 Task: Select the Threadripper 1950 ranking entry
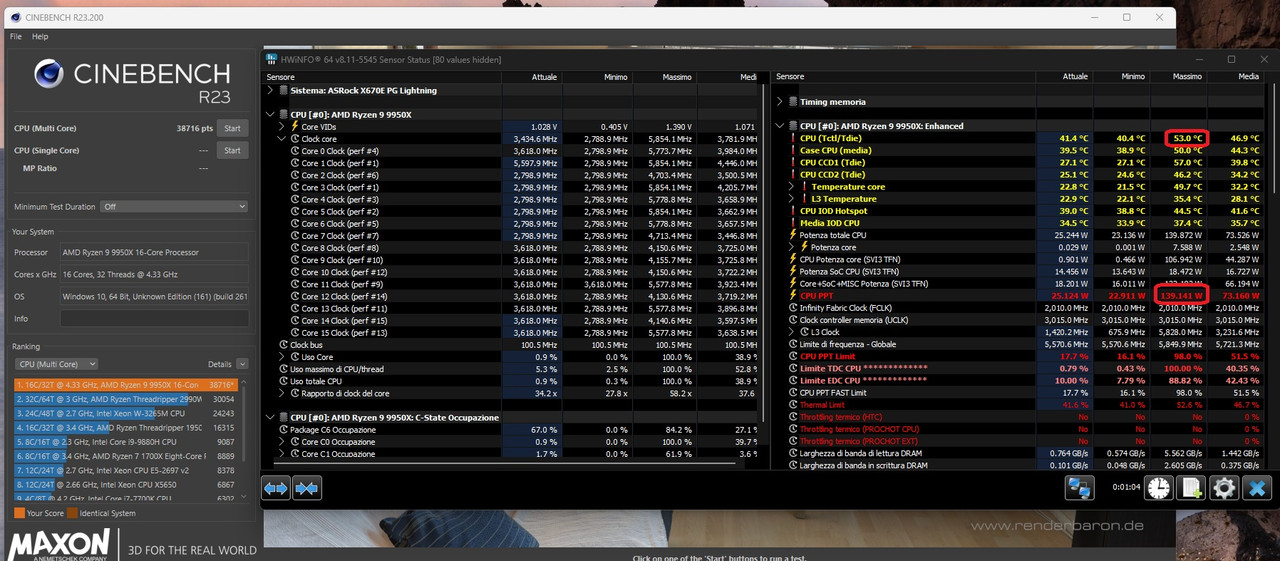click(126, 427)
